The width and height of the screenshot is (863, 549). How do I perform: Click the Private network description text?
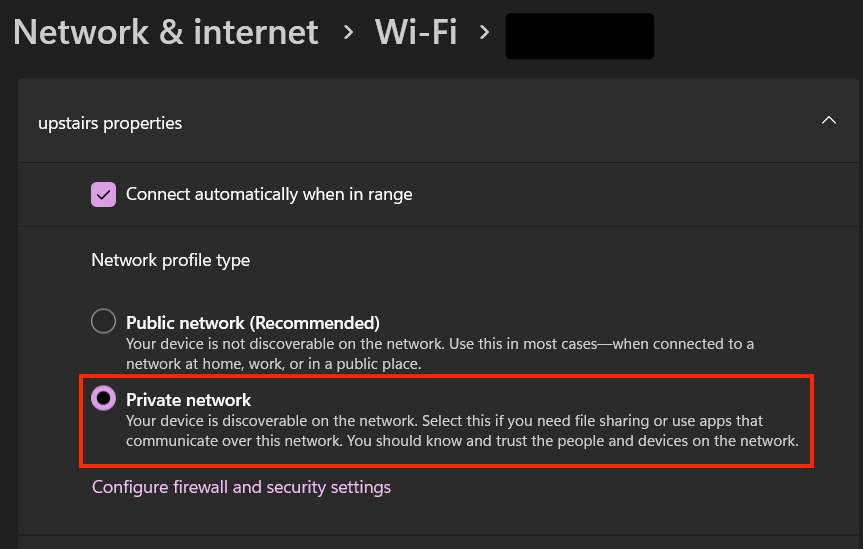click(462, 430)
